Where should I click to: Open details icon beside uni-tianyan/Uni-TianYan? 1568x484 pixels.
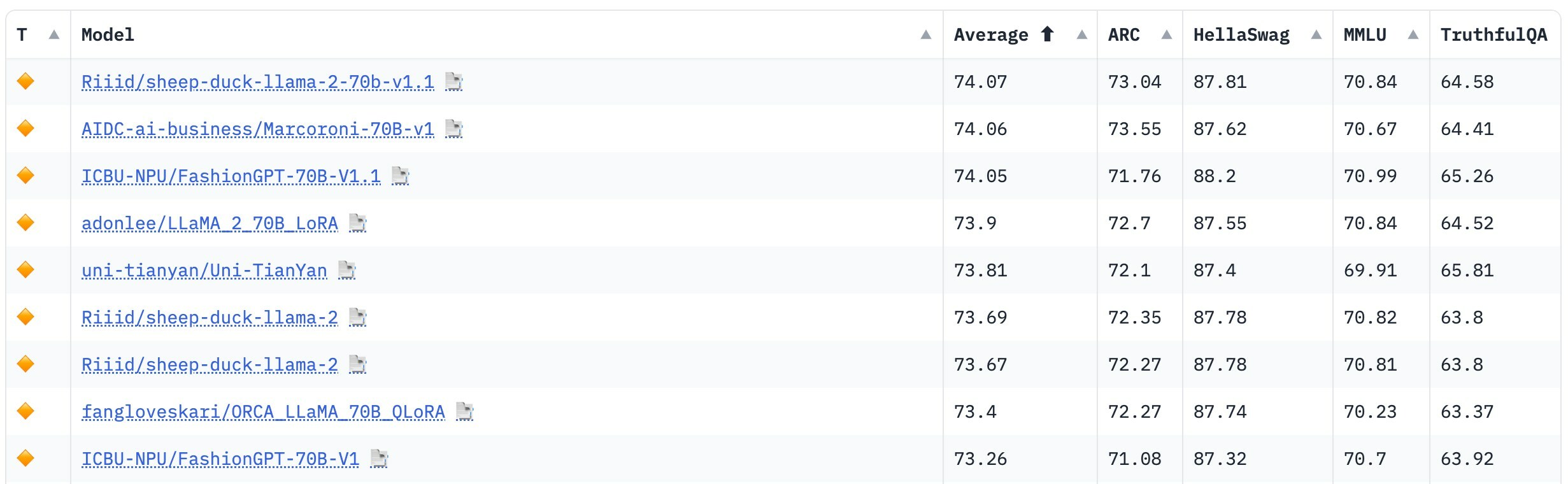[346, 270]
